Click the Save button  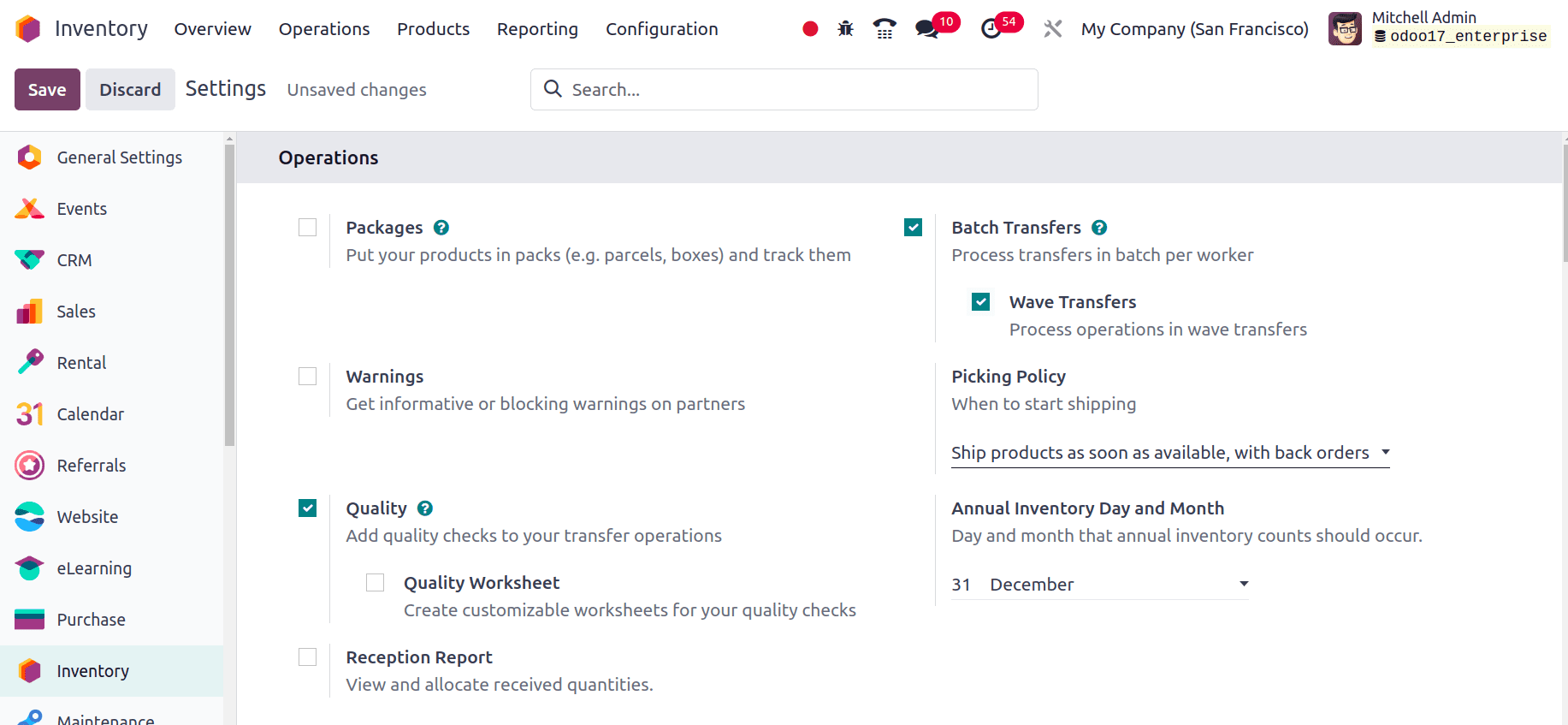click(x=47, y=90)
